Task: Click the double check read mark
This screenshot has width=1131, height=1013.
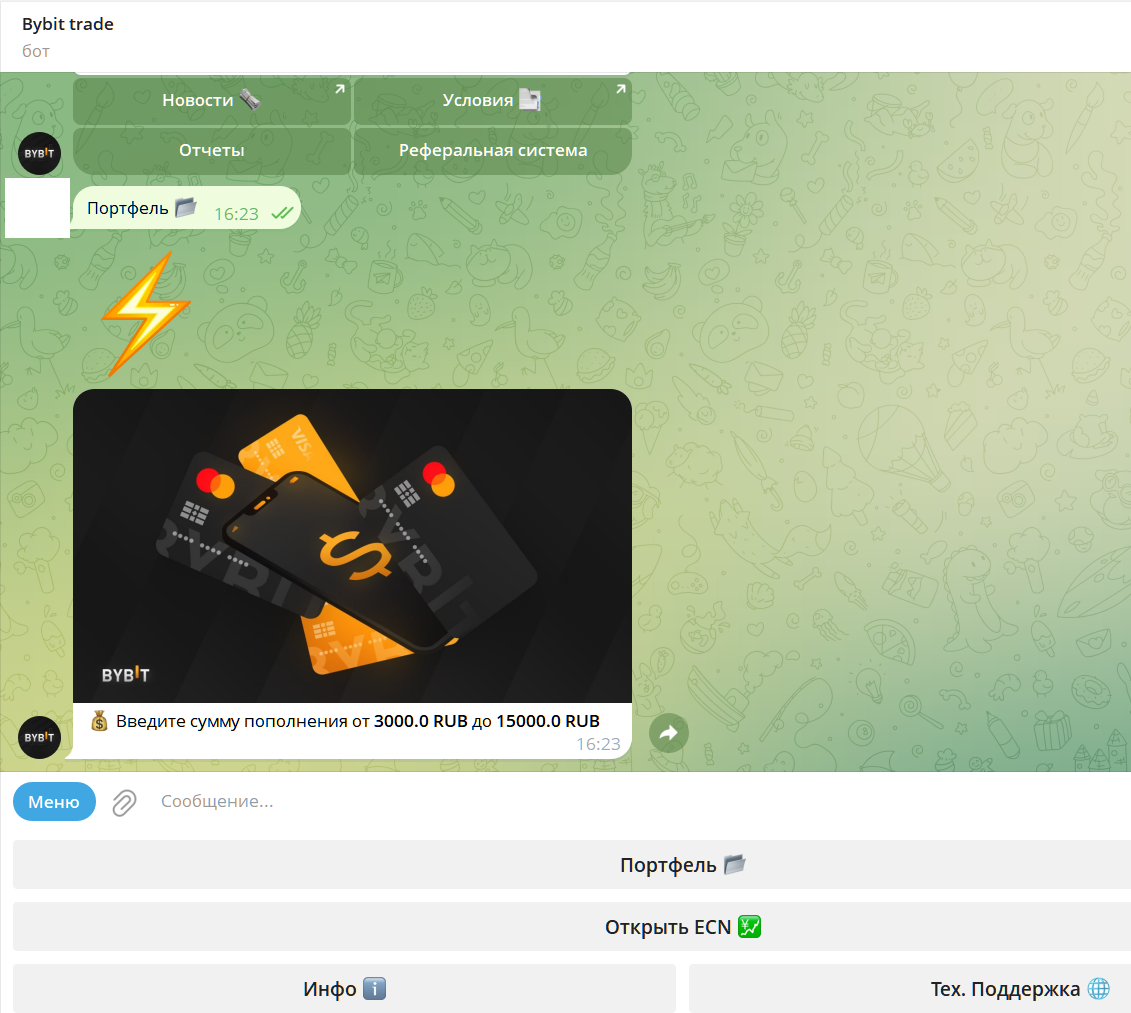Action: (x=281, y=214)
